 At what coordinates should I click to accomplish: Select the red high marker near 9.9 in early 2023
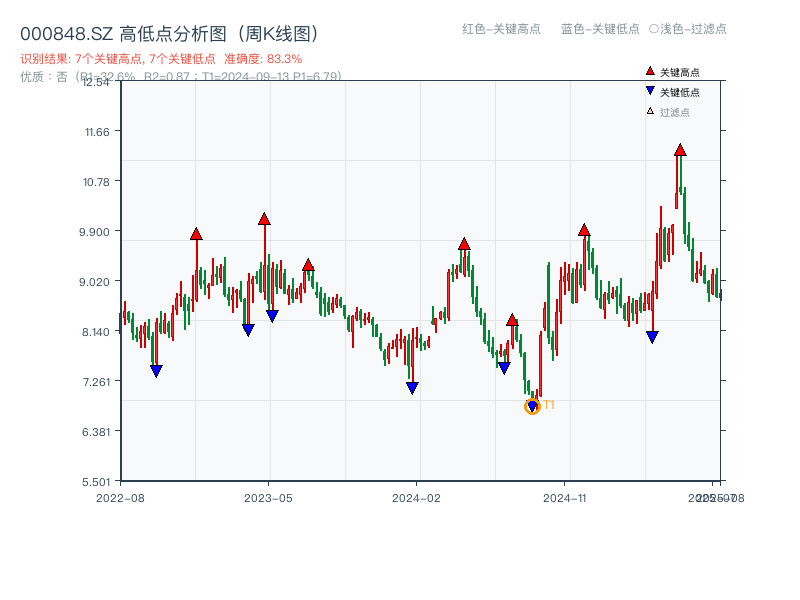click(x=196, y=234)
